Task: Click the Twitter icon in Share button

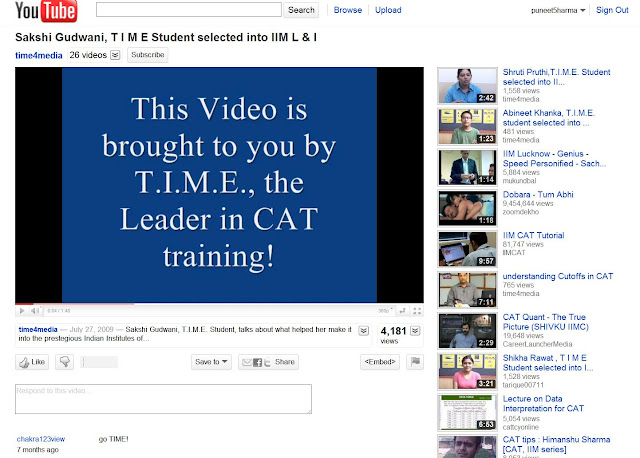Action: tap(267, 362)
